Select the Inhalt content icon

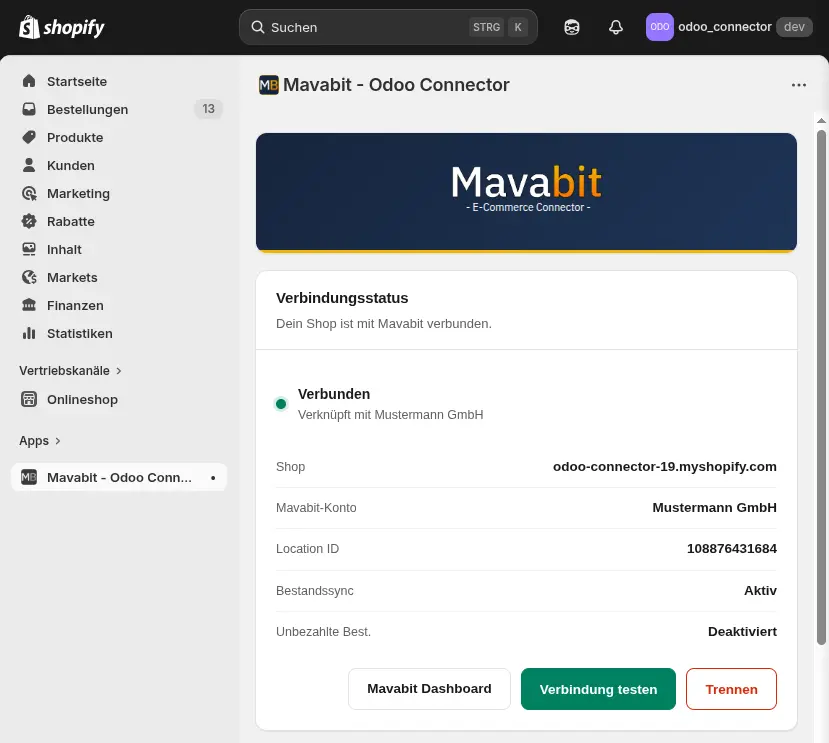(x=28, y=249)
